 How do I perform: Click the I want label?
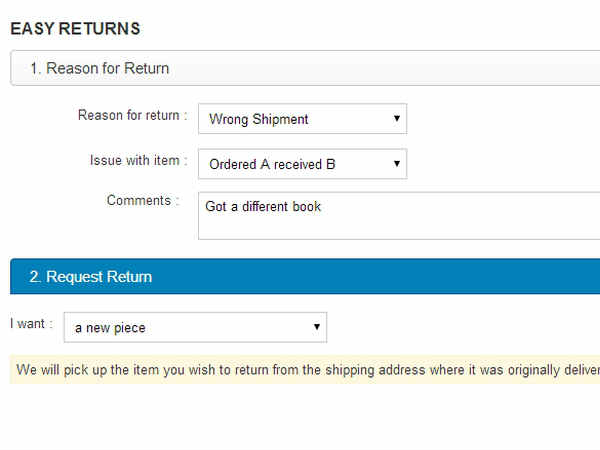tap(31, 324)
